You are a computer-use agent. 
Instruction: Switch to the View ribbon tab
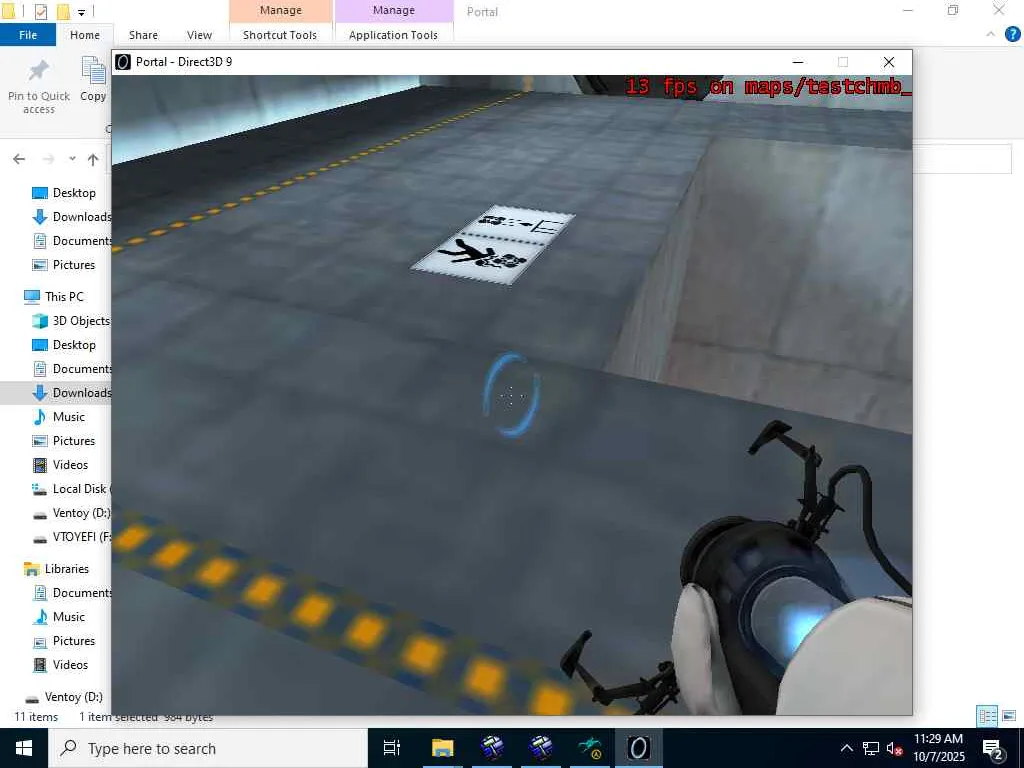coord(199,35)
